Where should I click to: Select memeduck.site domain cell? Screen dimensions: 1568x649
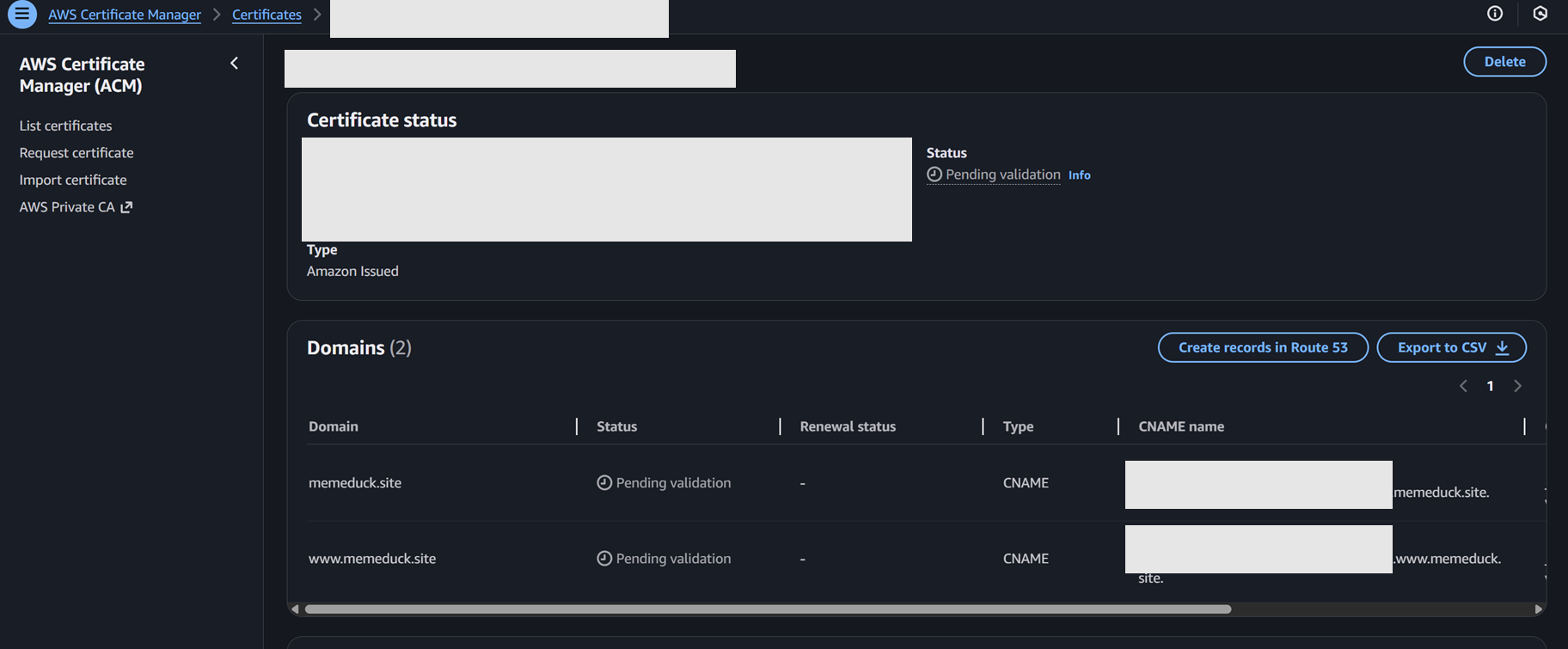[355, 483]
